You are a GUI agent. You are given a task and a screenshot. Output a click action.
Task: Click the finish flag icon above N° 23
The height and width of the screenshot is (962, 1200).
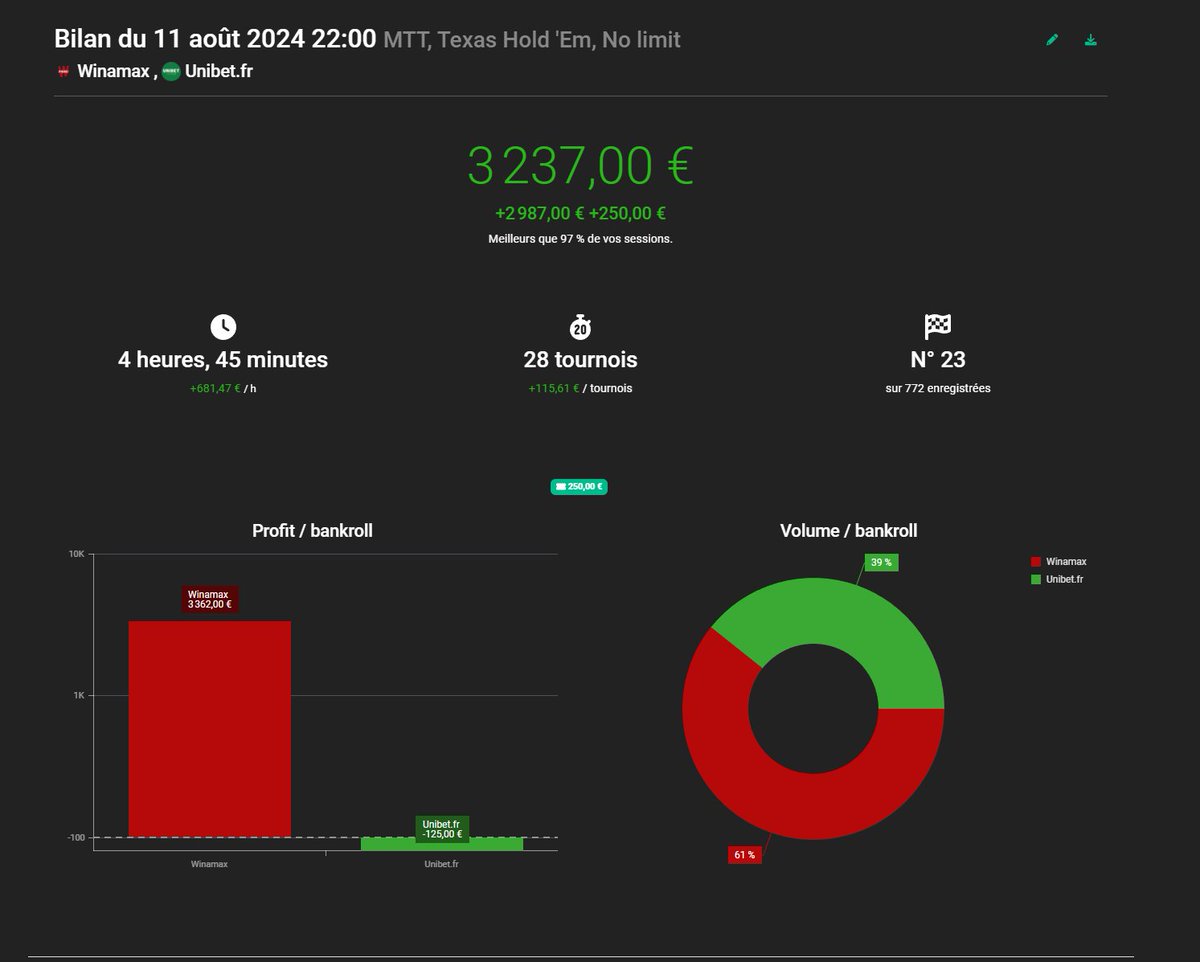click(936, 326)
